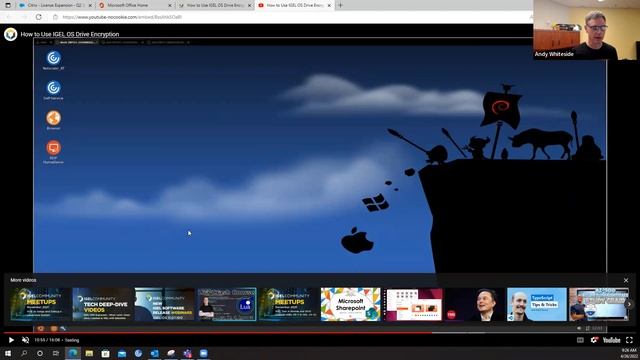Open the TypeScript Tips & Tricks thumbnail

[x=537, y=304]
